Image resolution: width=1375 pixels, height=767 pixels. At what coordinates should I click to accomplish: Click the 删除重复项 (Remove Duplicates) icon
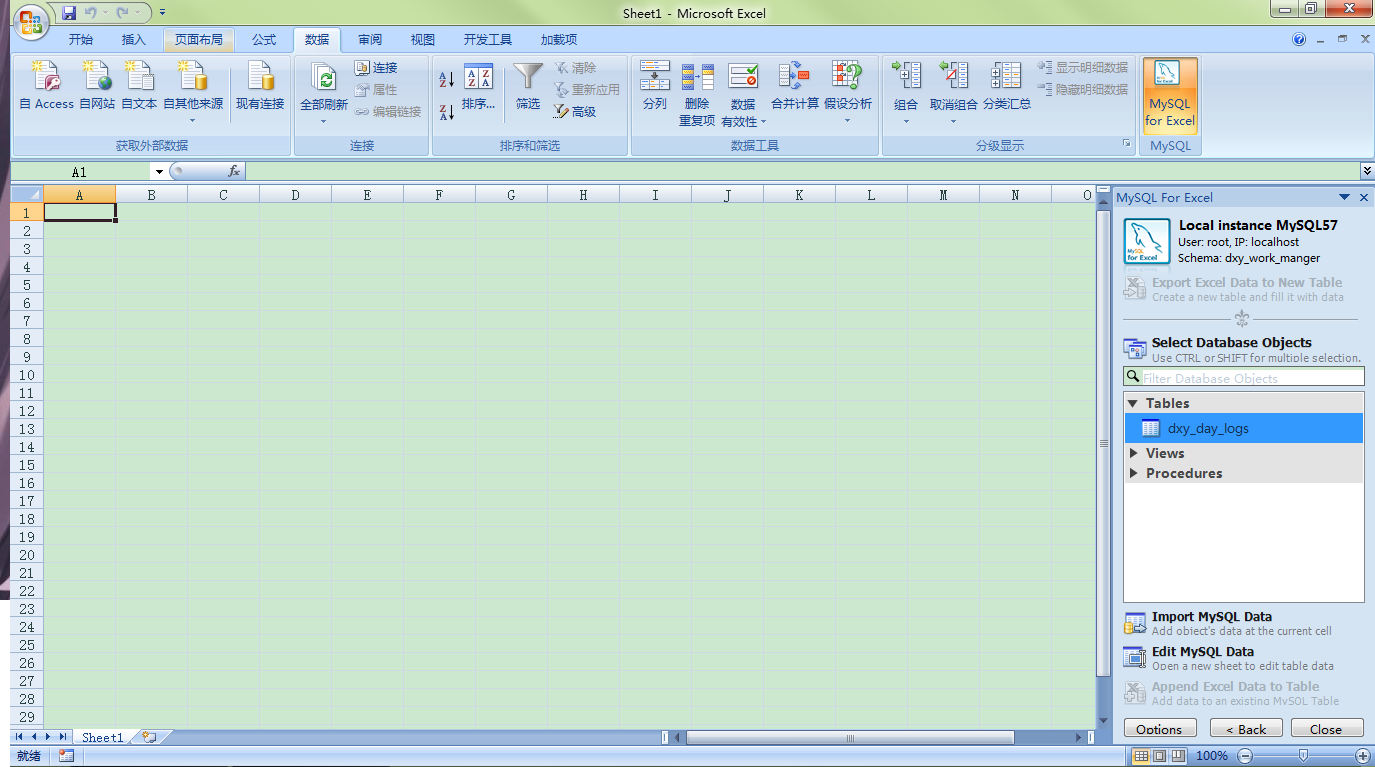696,90
